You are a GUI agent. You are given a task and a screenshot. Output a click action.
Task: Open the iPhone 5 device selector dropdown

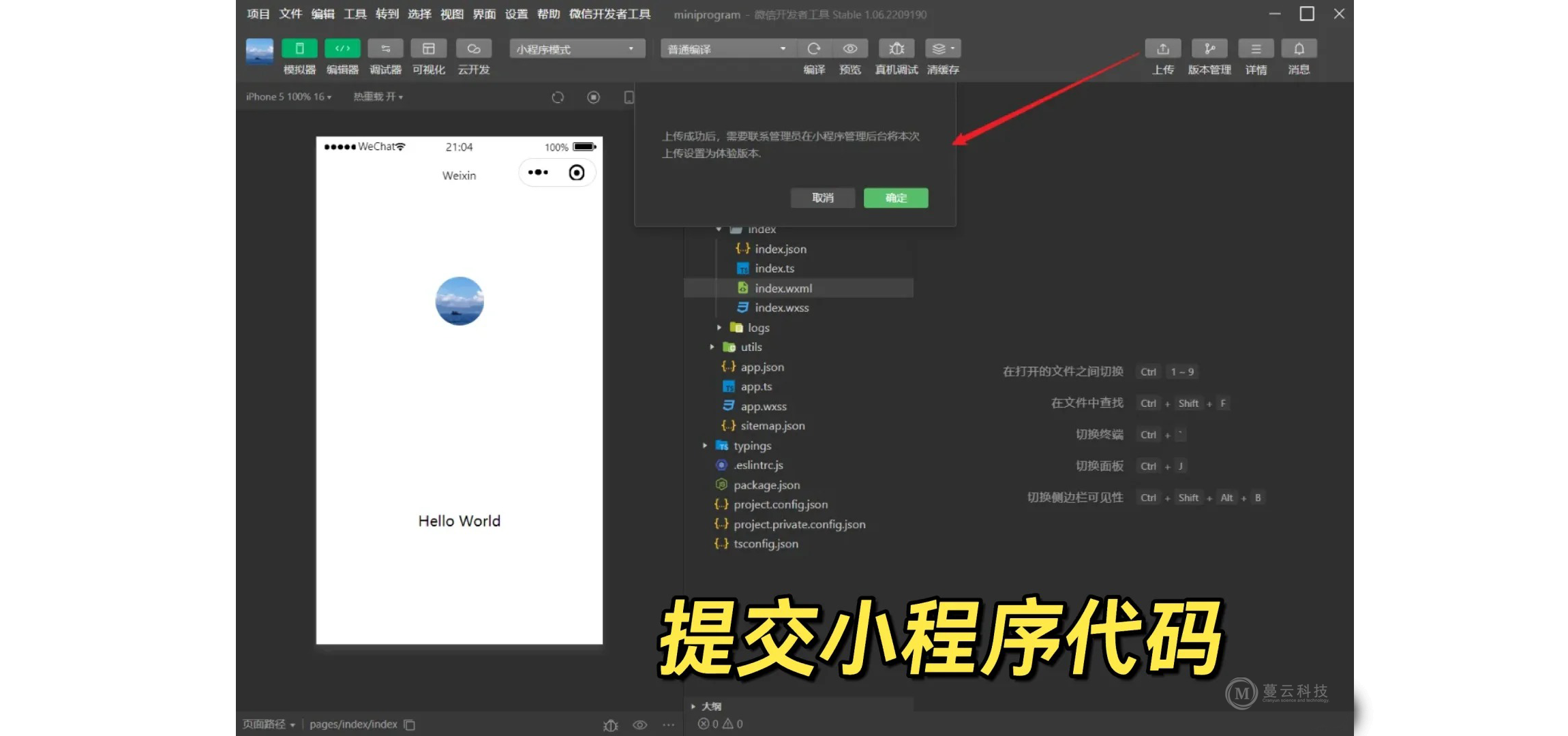289,97
